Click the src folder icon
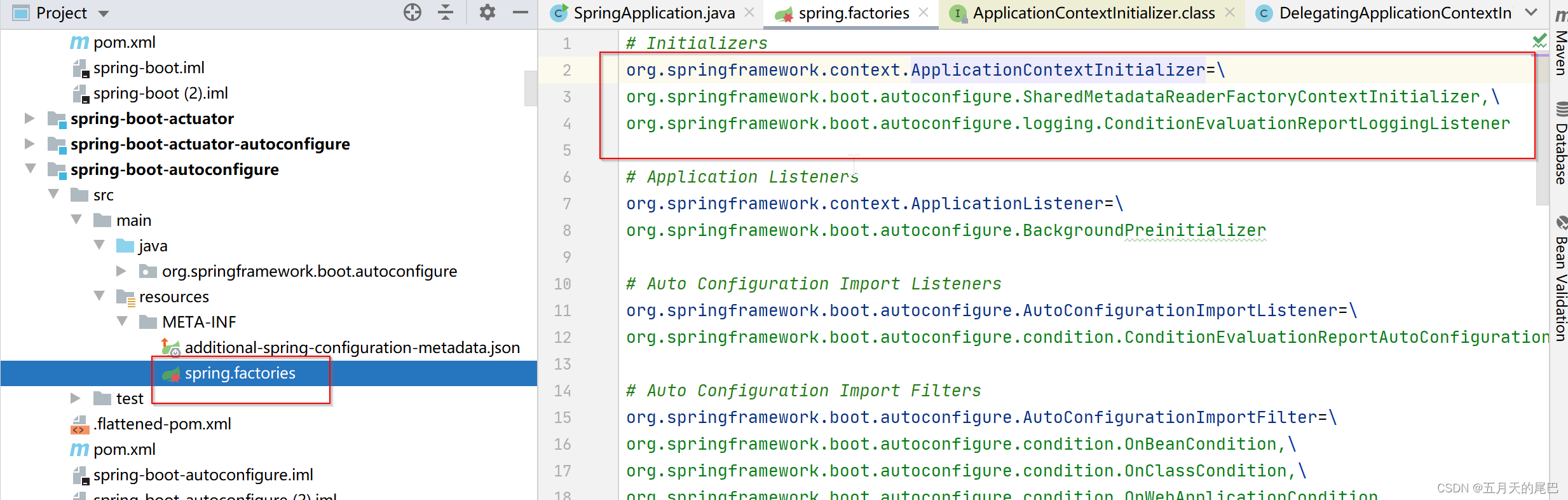The image size is (1568, 500). point(79,195)
